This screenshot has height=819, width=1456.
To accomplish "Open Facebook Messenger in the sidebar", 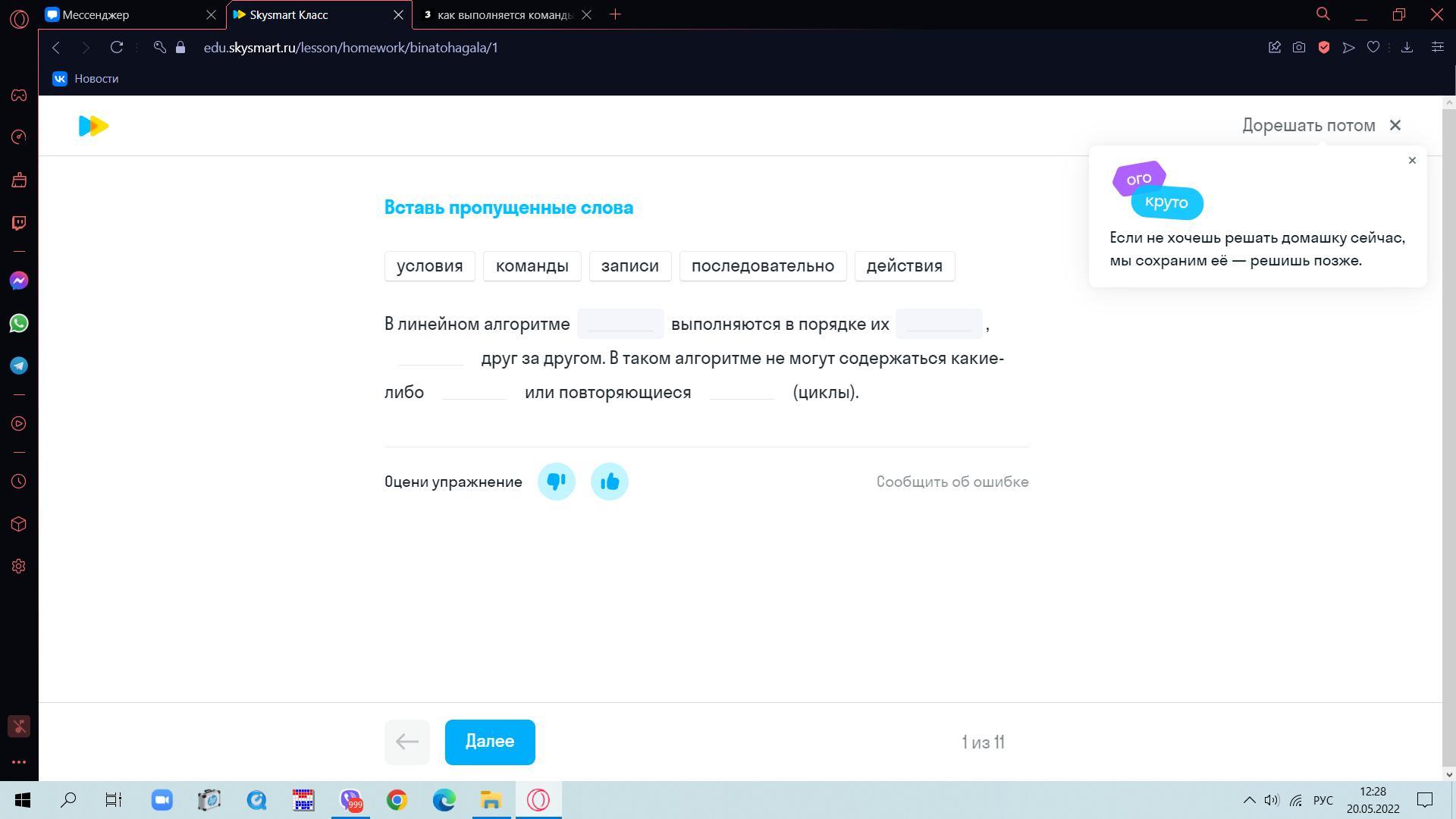I will [x=19, y=281].
